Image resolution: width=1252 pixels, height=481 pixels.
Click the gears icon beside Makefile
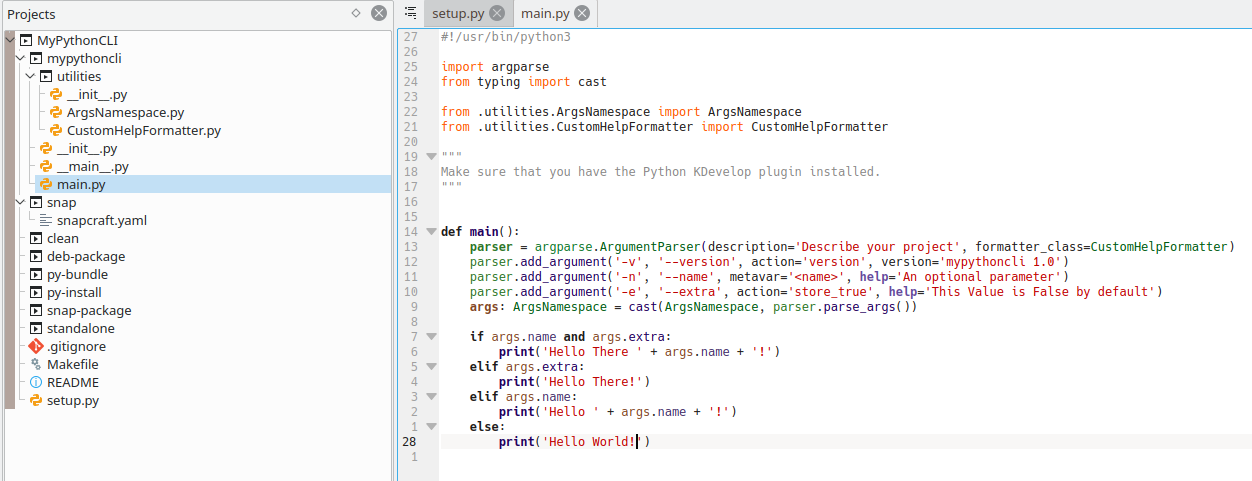click(x=36, y=365)
